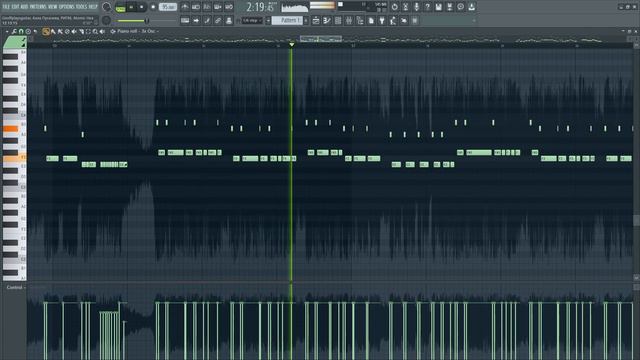The height and width of the screenshot is (360, 640).
Task: Click plus button right of Pattern 1
Action: coord(306,20)
